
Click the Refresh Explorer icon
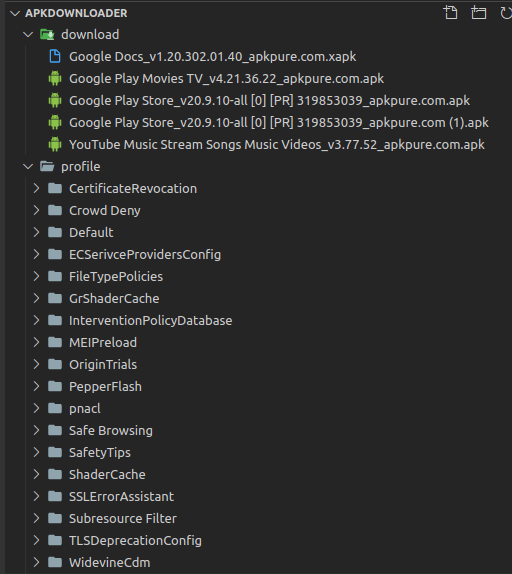506,13
